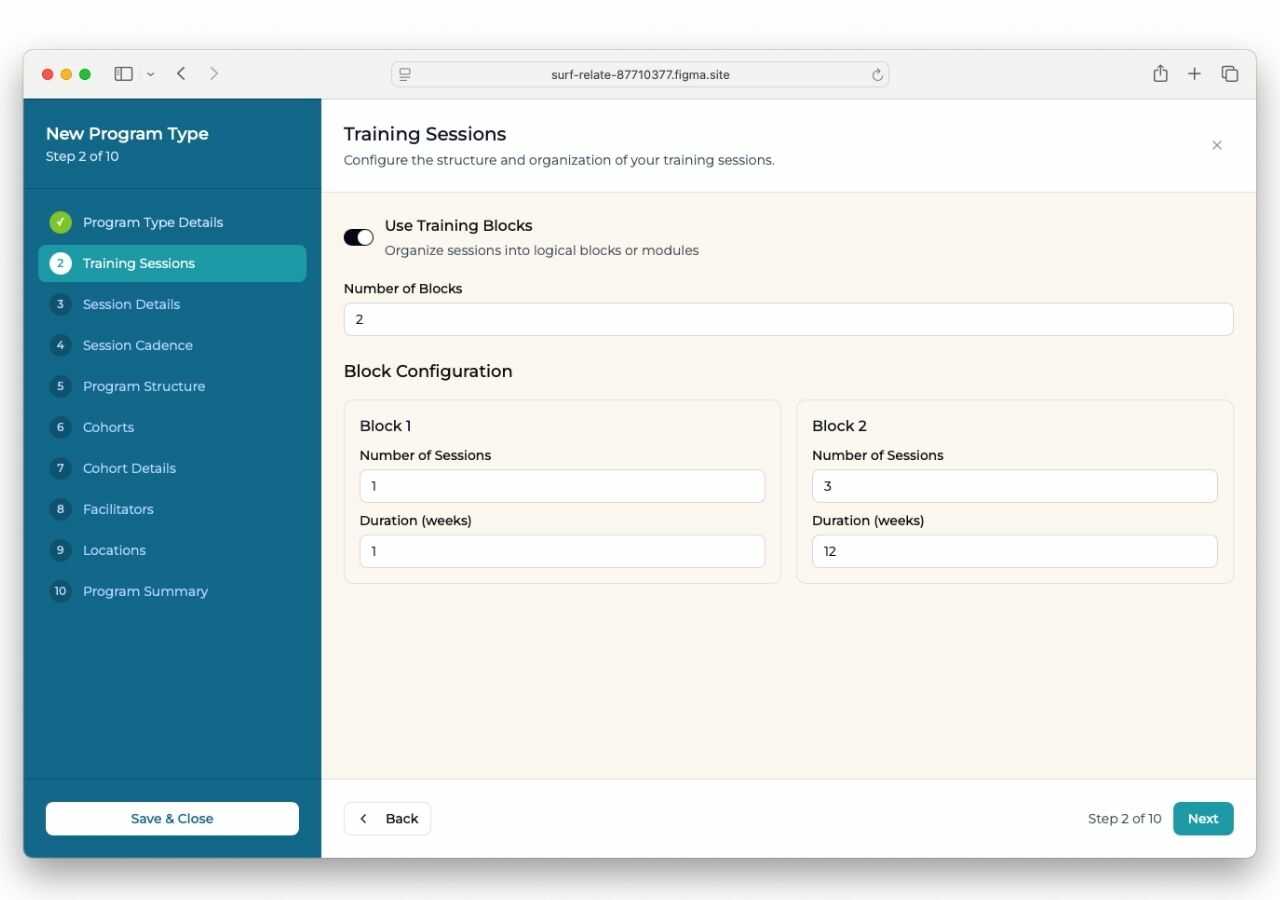The image size is (1280, 900).
Task: Click the green checkmark step icon
Action: [60, 222]
